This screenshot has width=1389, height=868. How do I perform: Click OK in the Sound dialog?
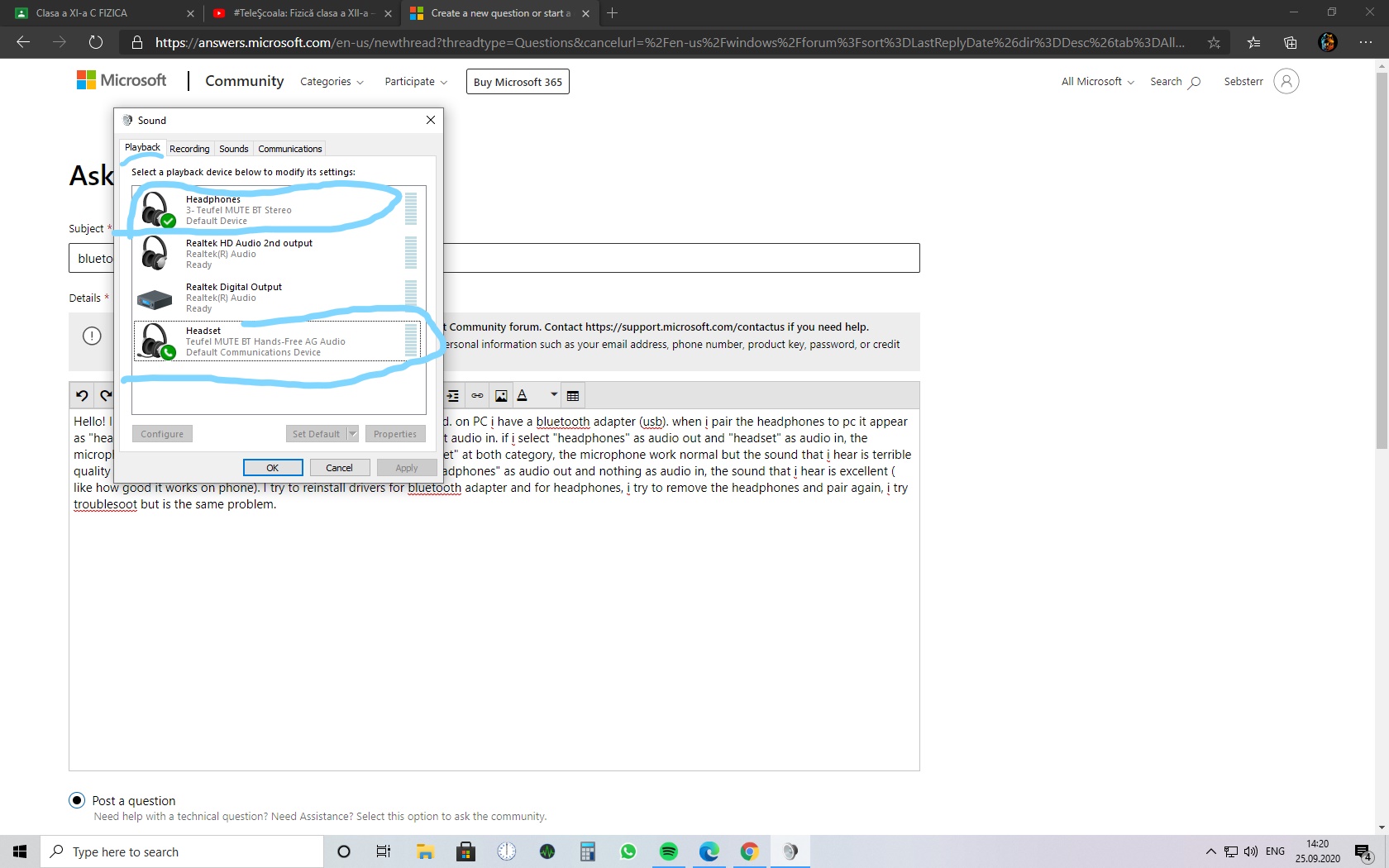click(x=273, y=468)
